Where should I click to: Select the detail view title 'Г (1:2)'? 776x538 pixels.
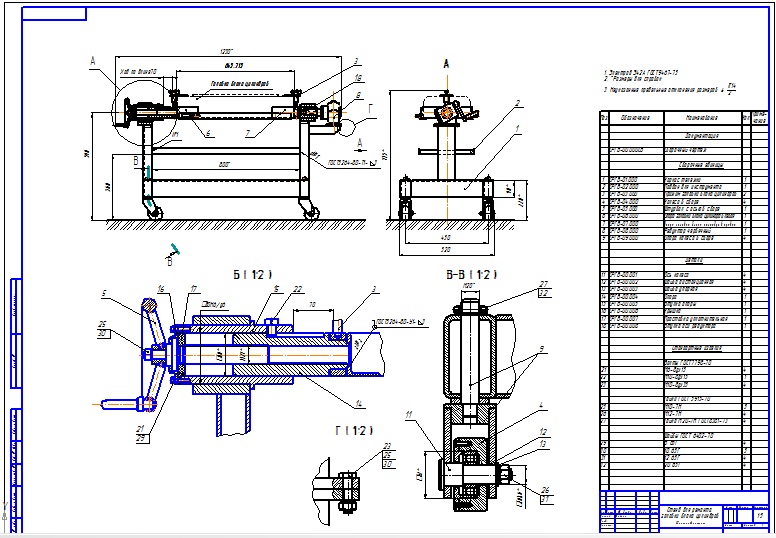[354, 431]
